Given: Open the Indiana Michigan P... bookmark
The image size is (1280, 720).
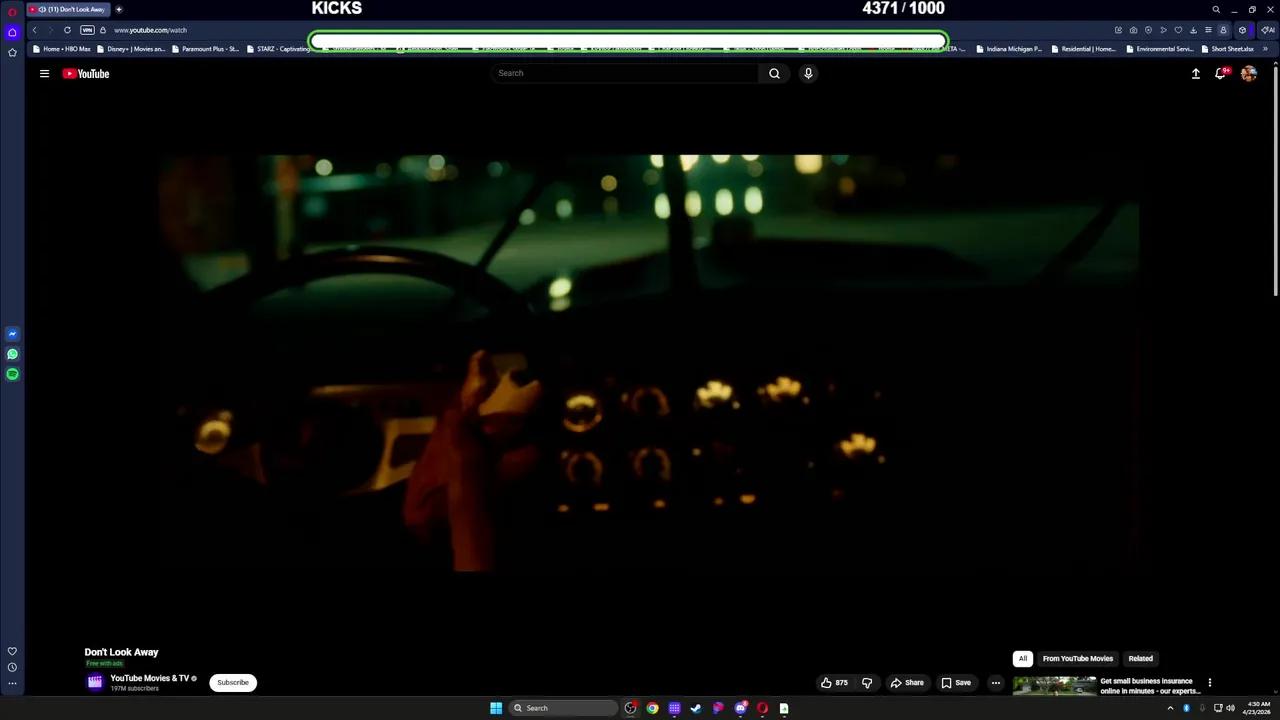Looking at the screenshot, I should click(x=1009, y=49).
